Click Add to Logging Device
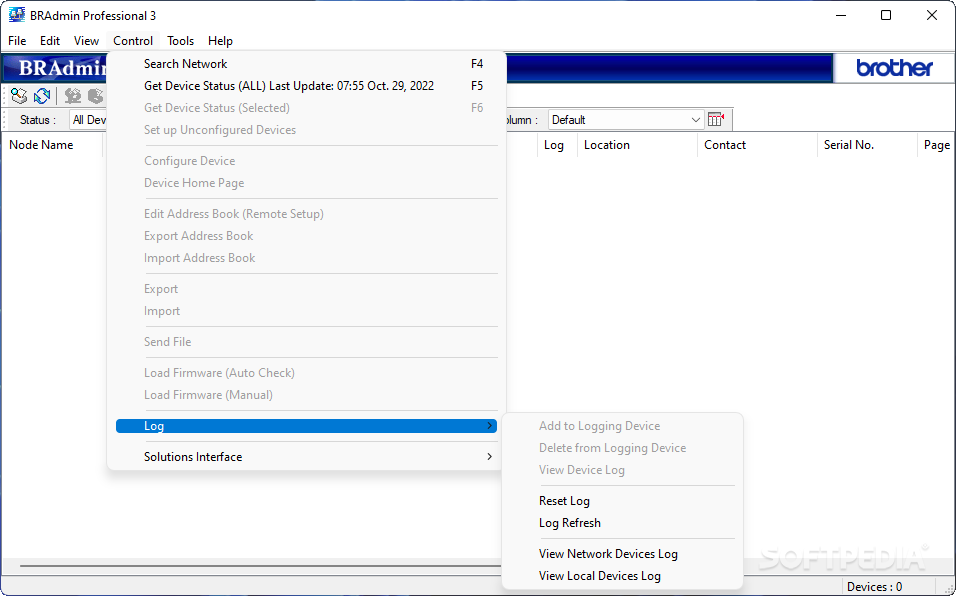 pyautogui.click(x=622, y=426)
